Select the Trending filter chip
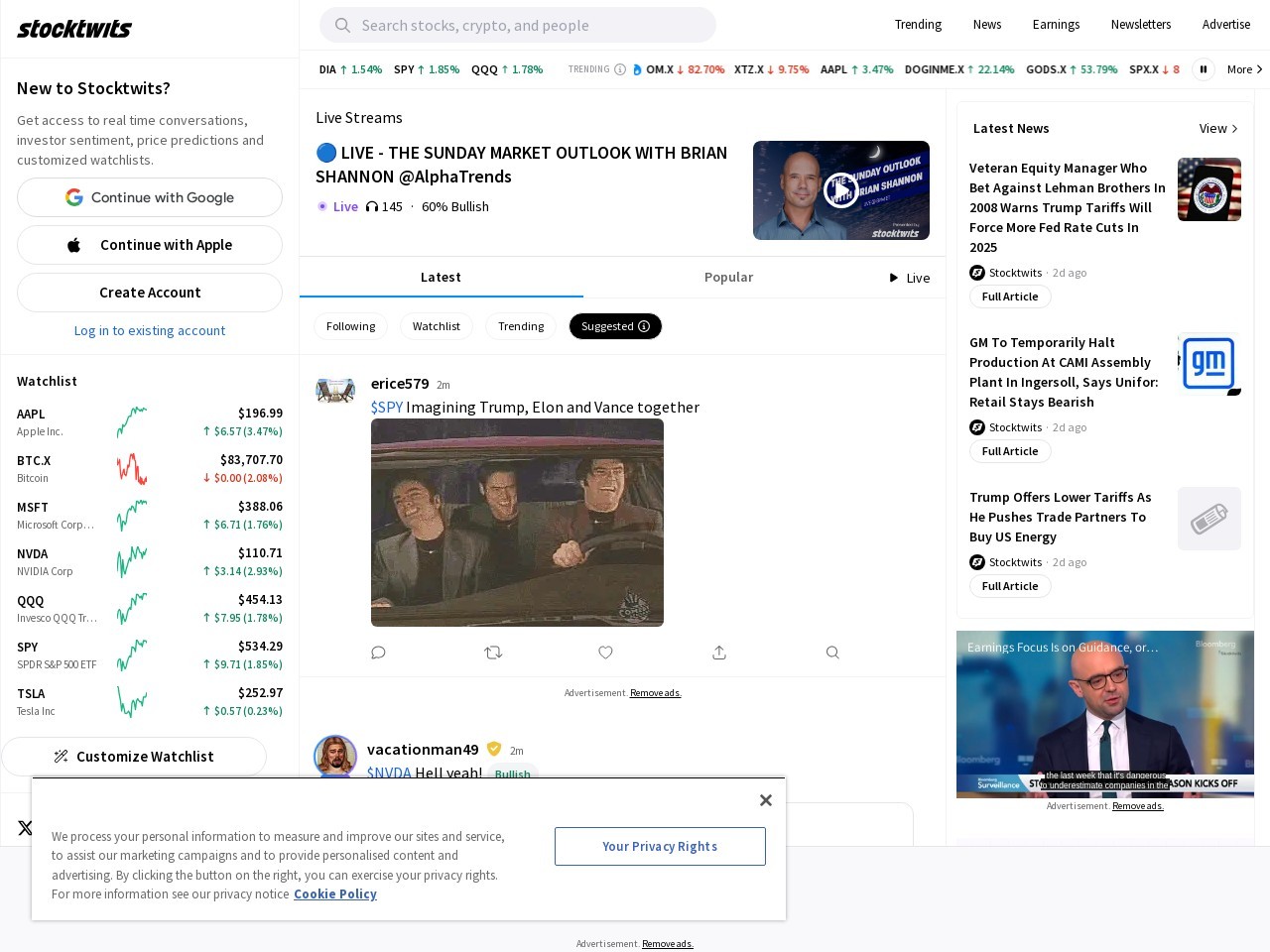This screenshot has height=952, width=1270. coord(521,326)
